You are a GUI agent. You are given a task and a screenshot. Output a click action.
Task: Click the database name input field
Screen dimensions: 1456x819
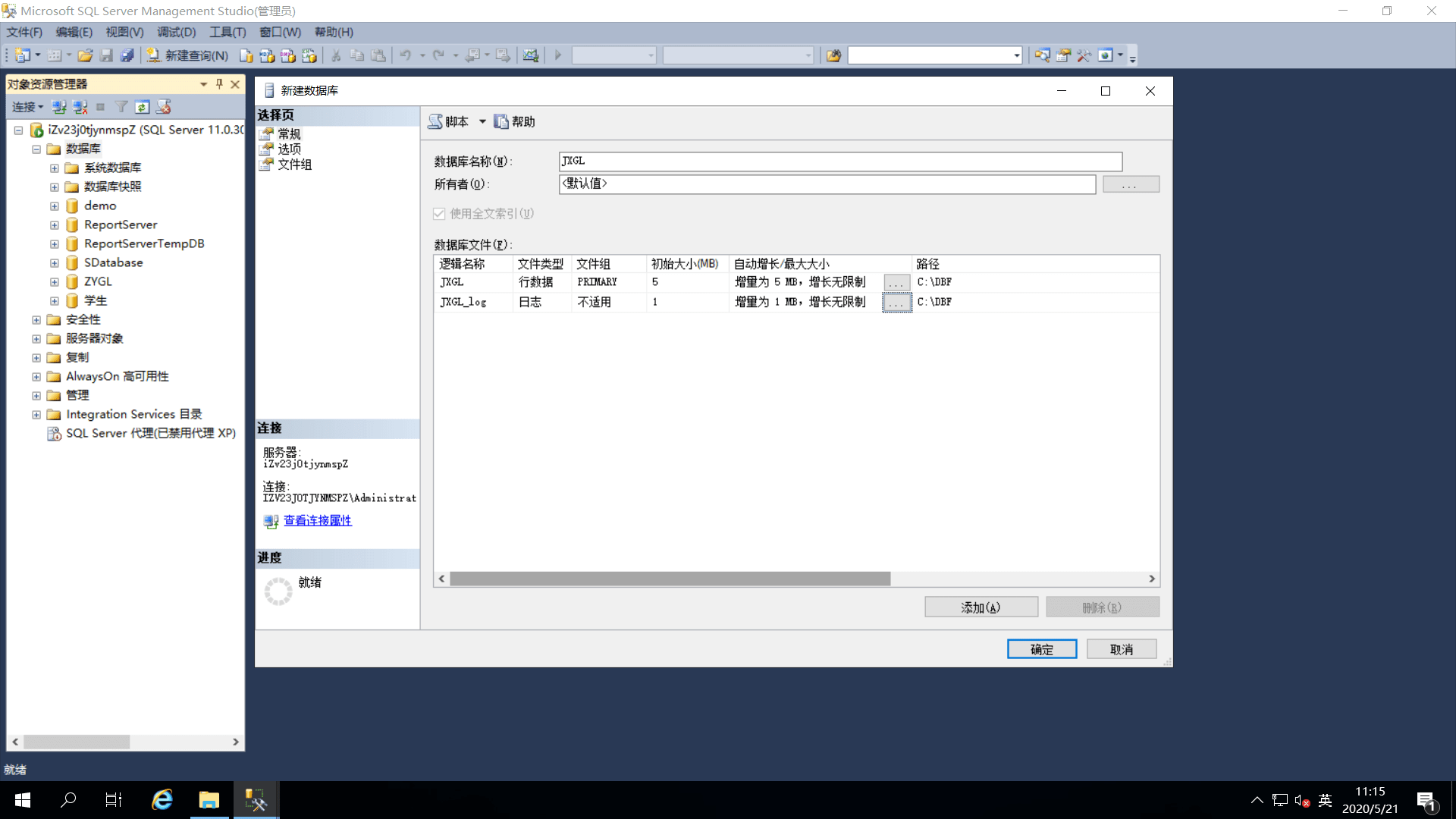click(839, 161)
